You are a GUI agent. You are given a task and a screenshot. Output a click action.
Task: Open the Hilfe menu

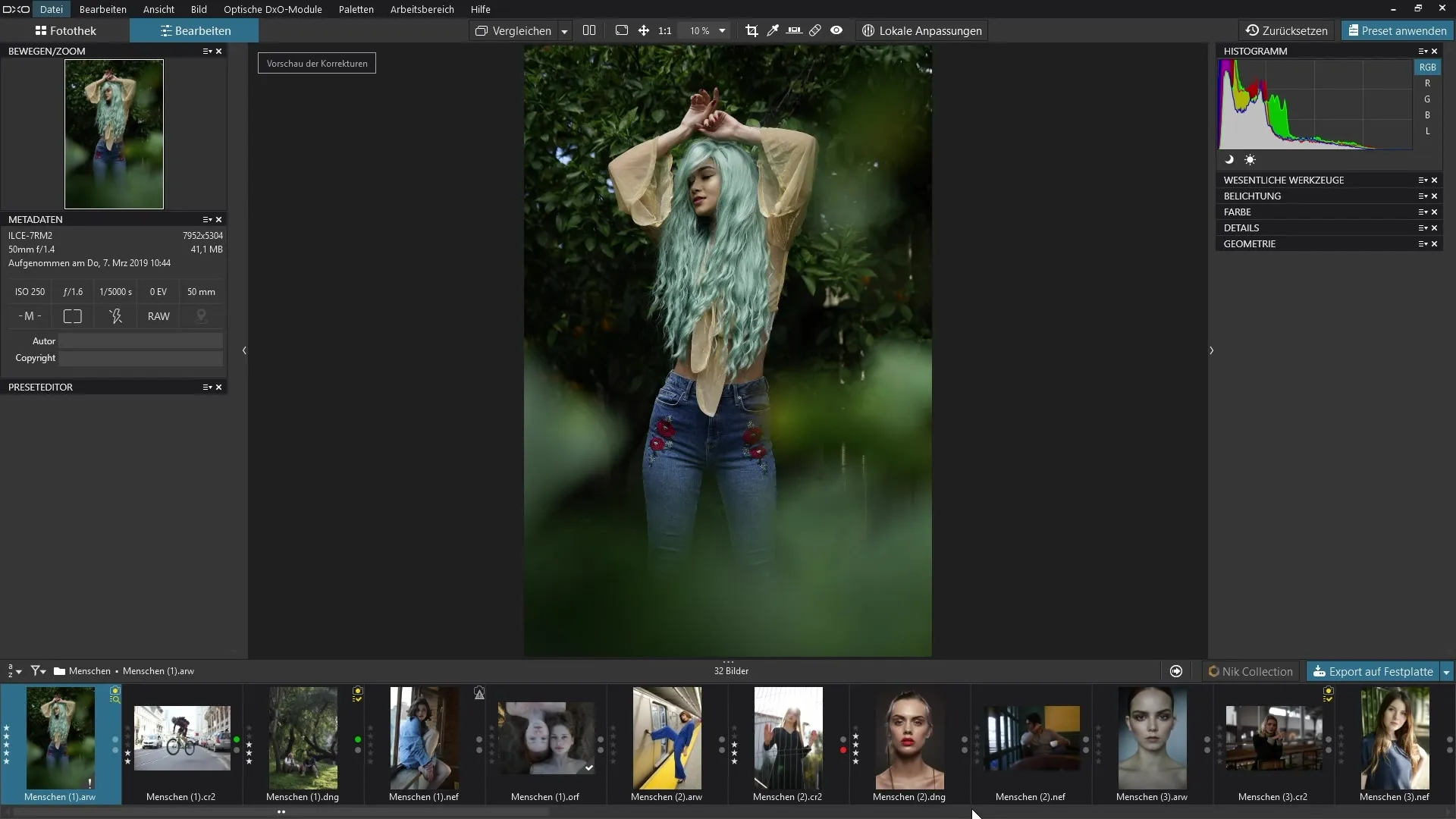(x=480, y=9)
